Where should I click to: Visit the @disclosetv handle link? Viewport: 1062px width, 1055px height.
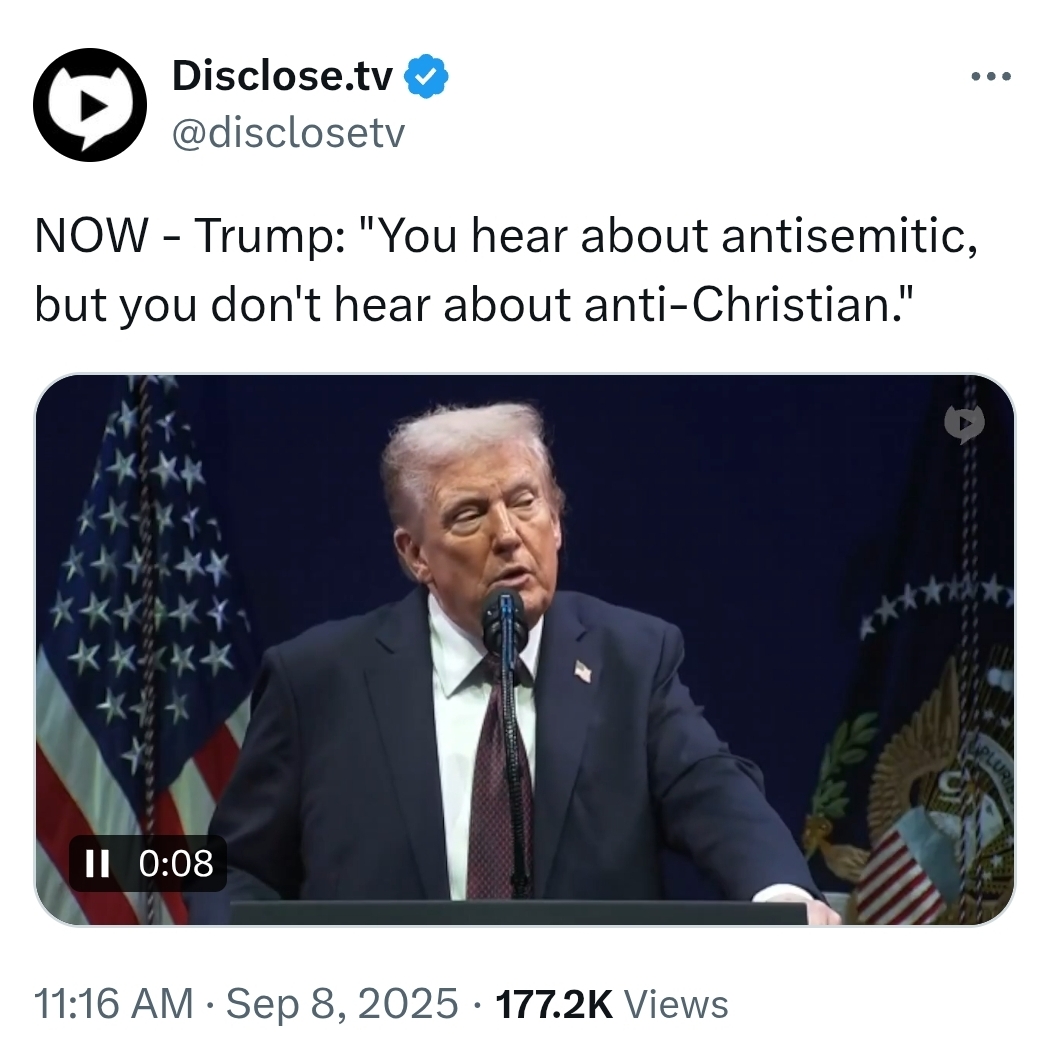tap(289, 133)
